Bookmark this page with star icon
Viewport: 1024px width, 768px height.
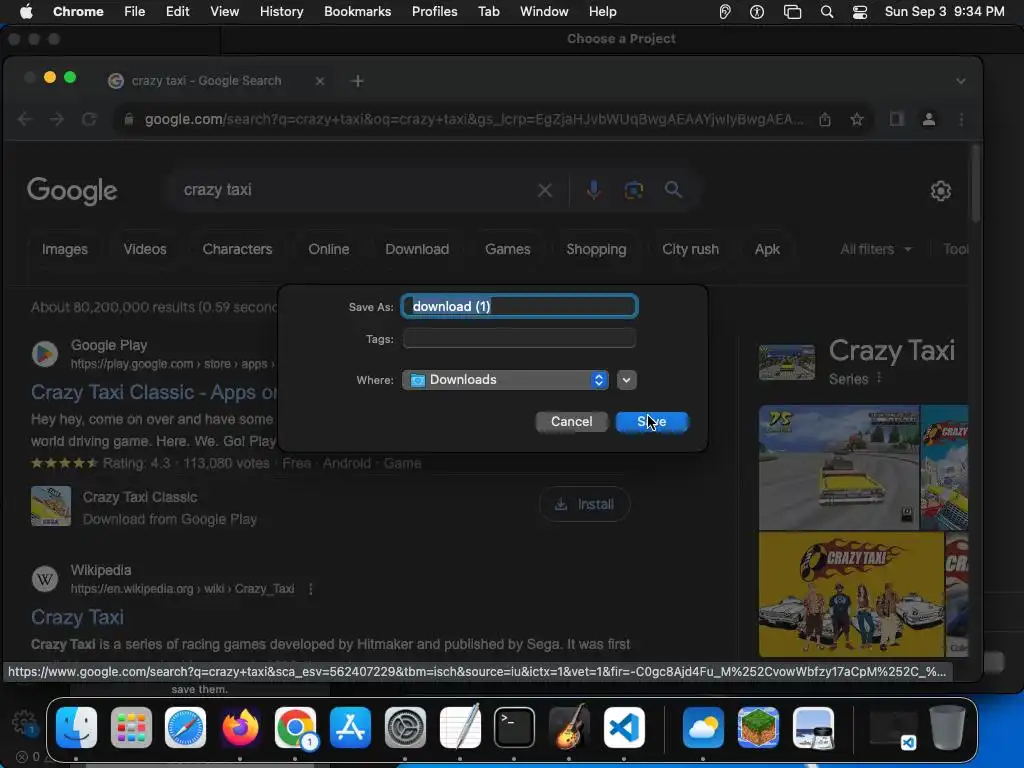click(x=857, y=119)
